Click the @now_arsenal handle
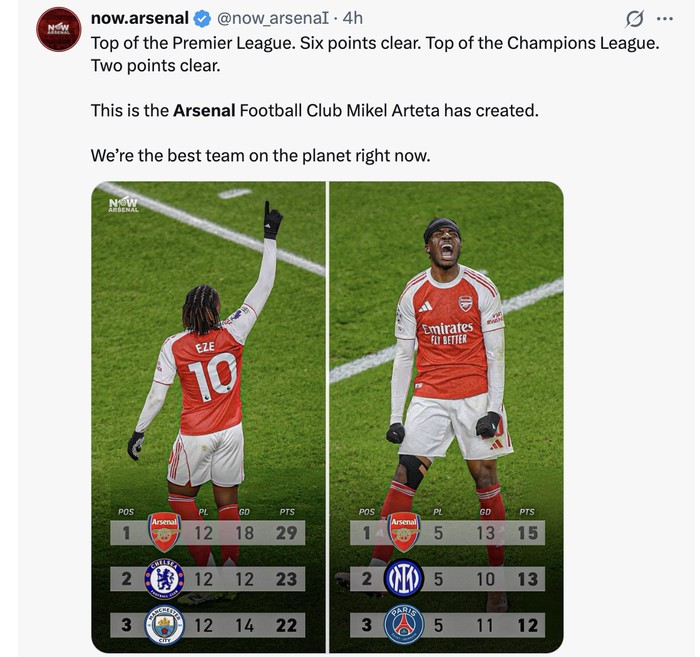The height and width of the screenshot is (657, 700). (x=274, y=18)
